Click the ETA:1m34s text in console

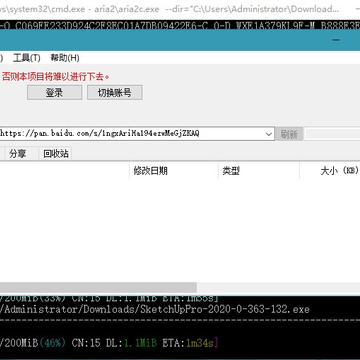point(190,343)
